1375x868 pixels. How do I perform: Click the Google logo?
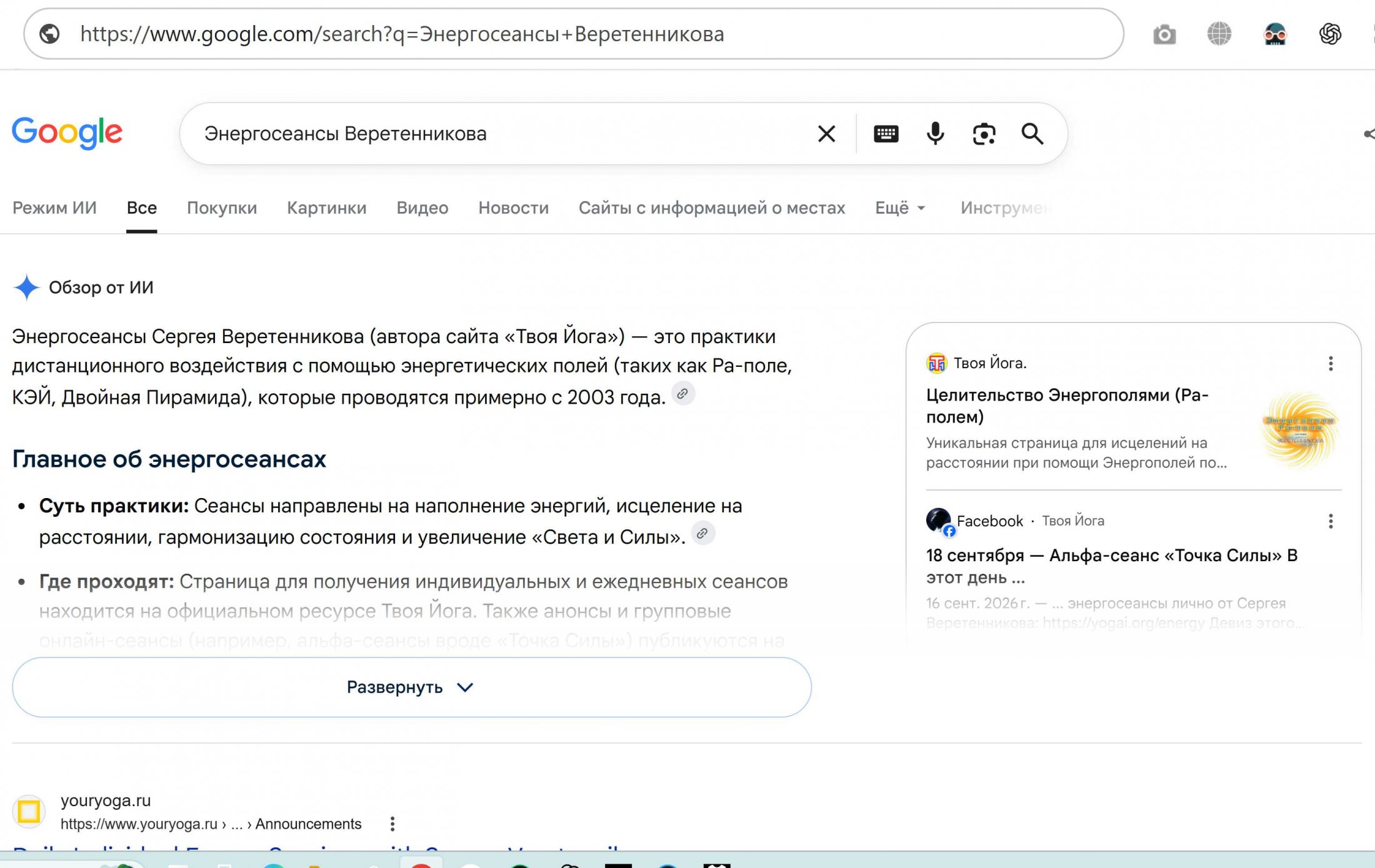point(67,132)
